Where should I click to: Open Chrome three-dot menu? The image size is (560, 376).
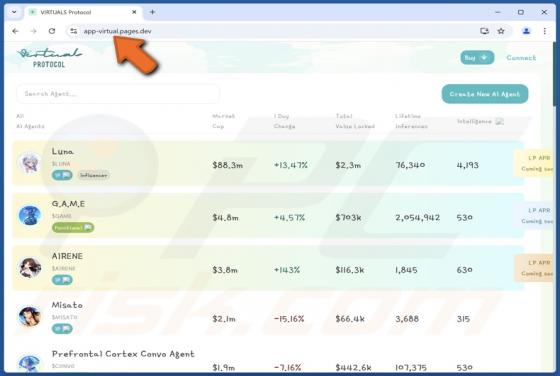point(545,31)
